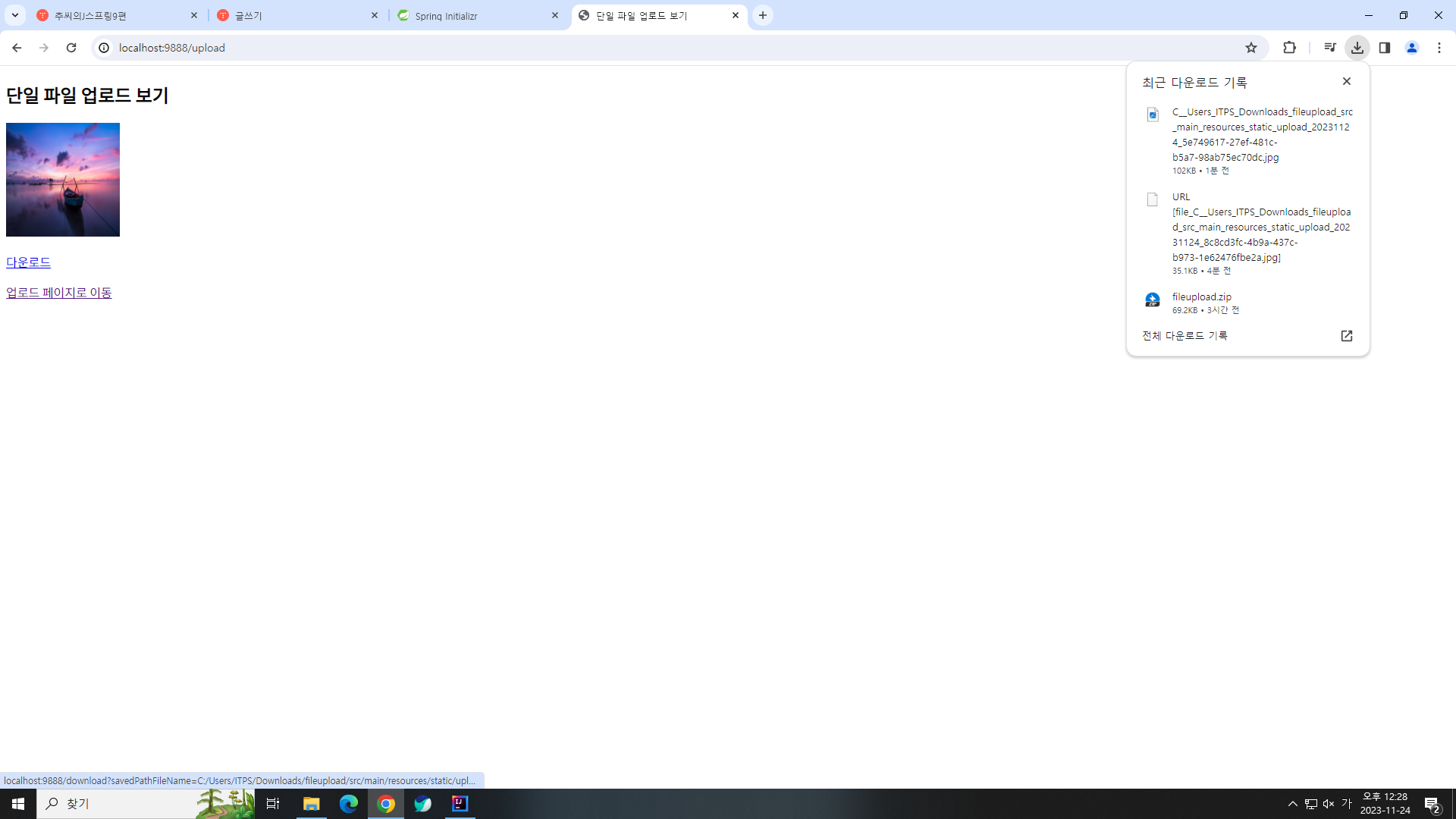The height and width of the screenshot is (819, 1456).
Task: Click the uploaded sunset boat image
Action: (63, 180)
